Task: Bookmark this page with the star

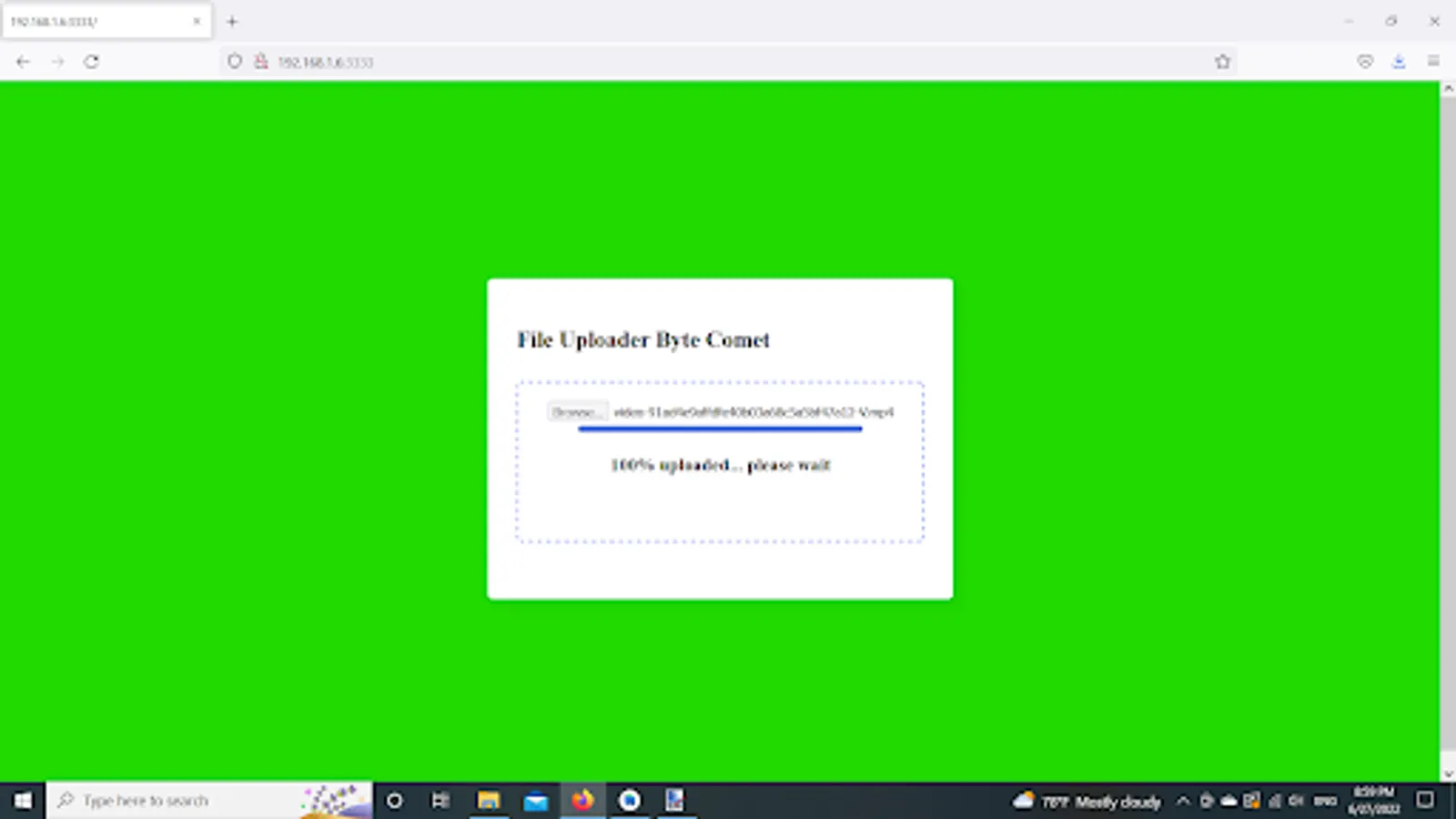Action: (x=1222, y=62)
